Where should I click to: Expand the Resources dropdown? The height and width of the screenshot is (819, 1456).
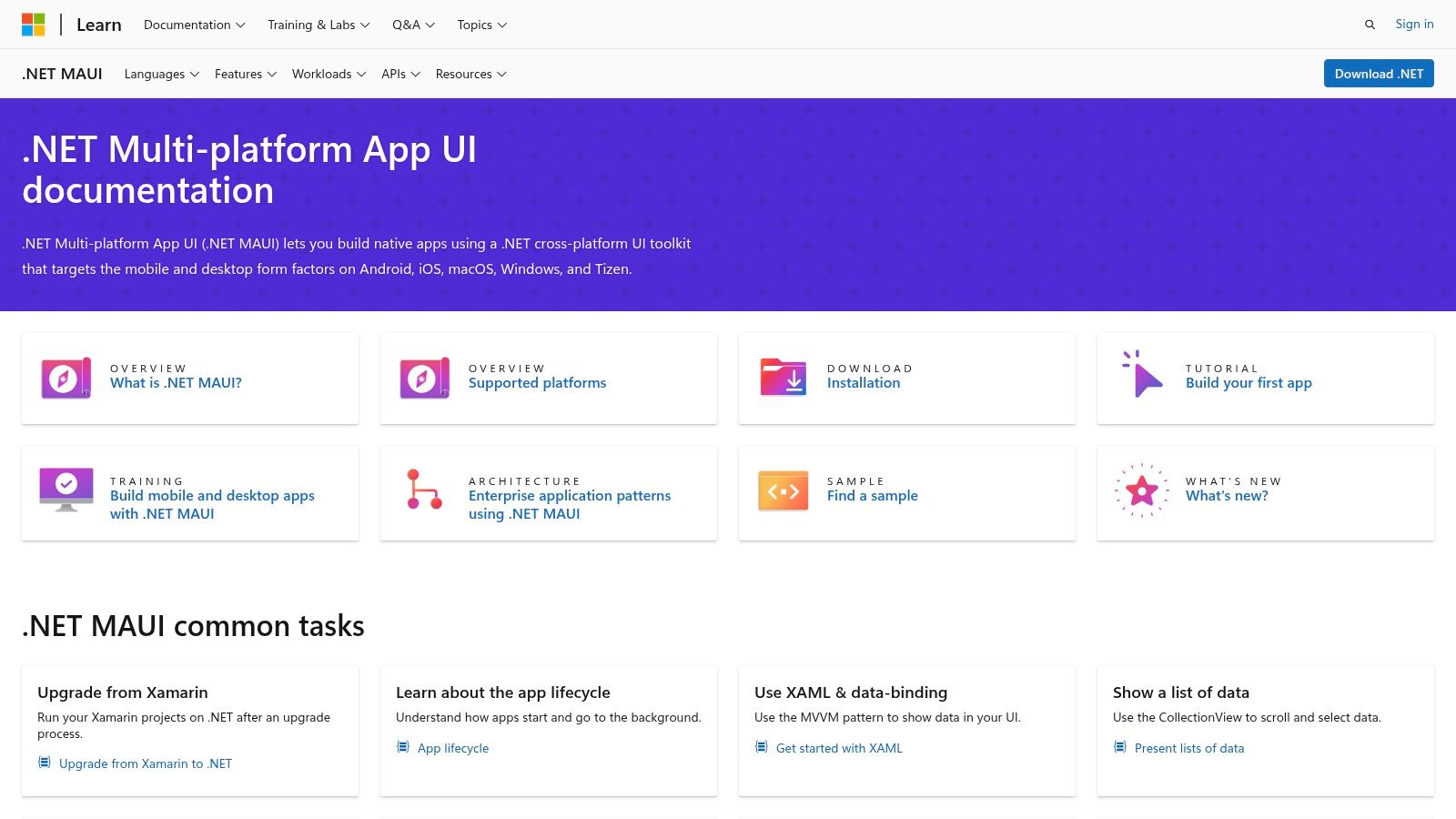[470, 74]
